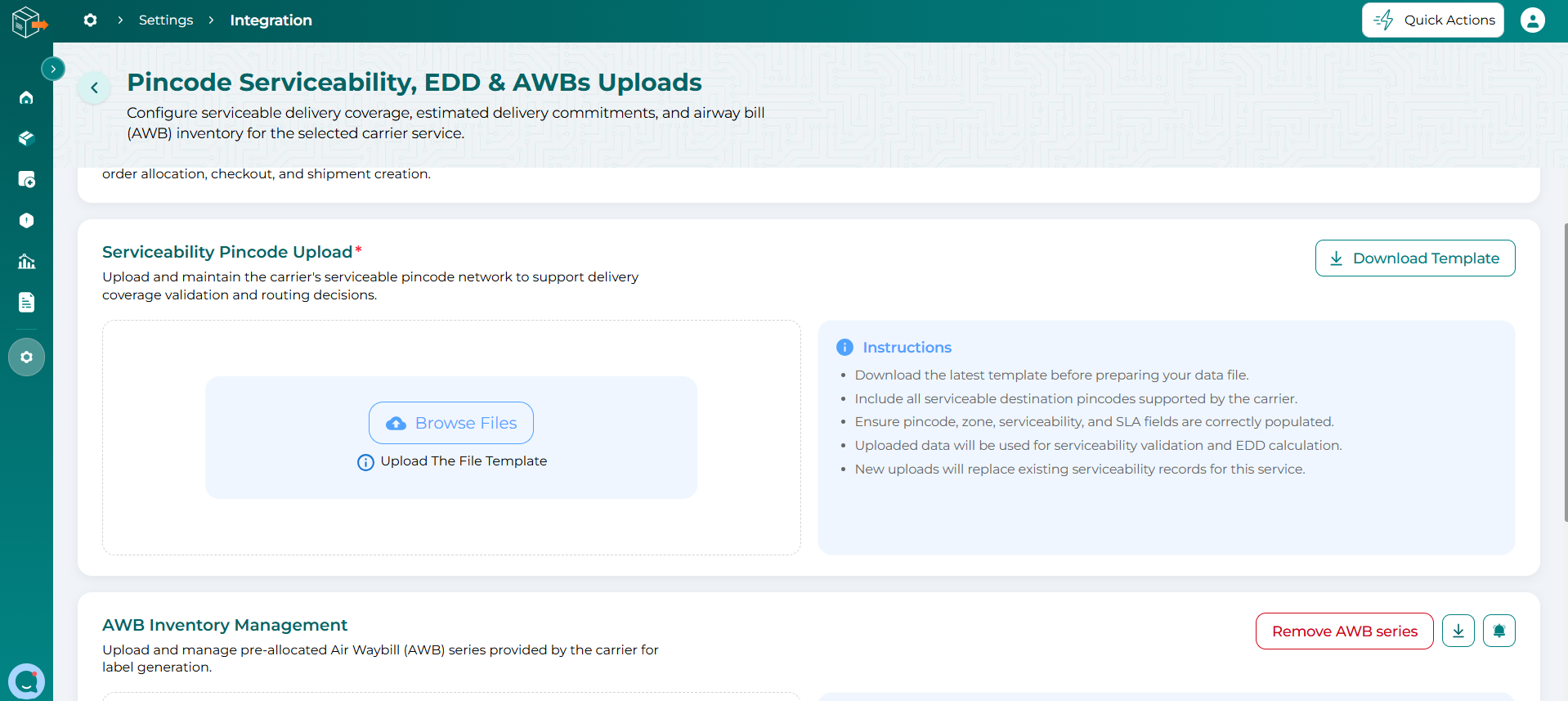The width and height of the screenshot is (1568, 701).
Task: Open the Home sidebar icon
Action: 26,97
